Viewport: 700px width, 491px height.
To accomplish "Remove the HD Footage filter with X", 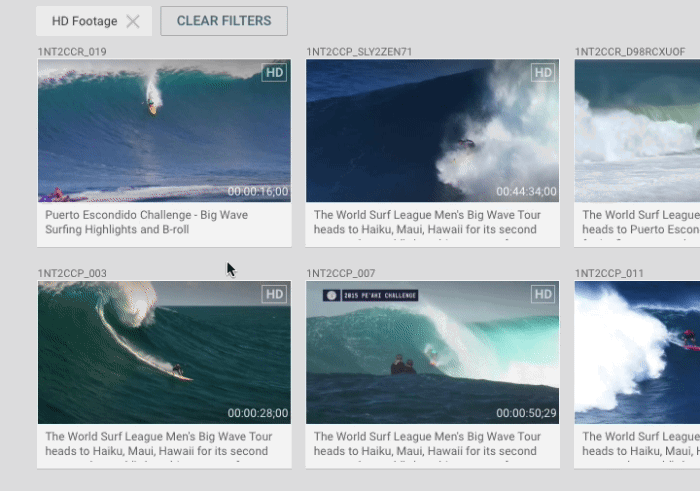I will point(133,21).
